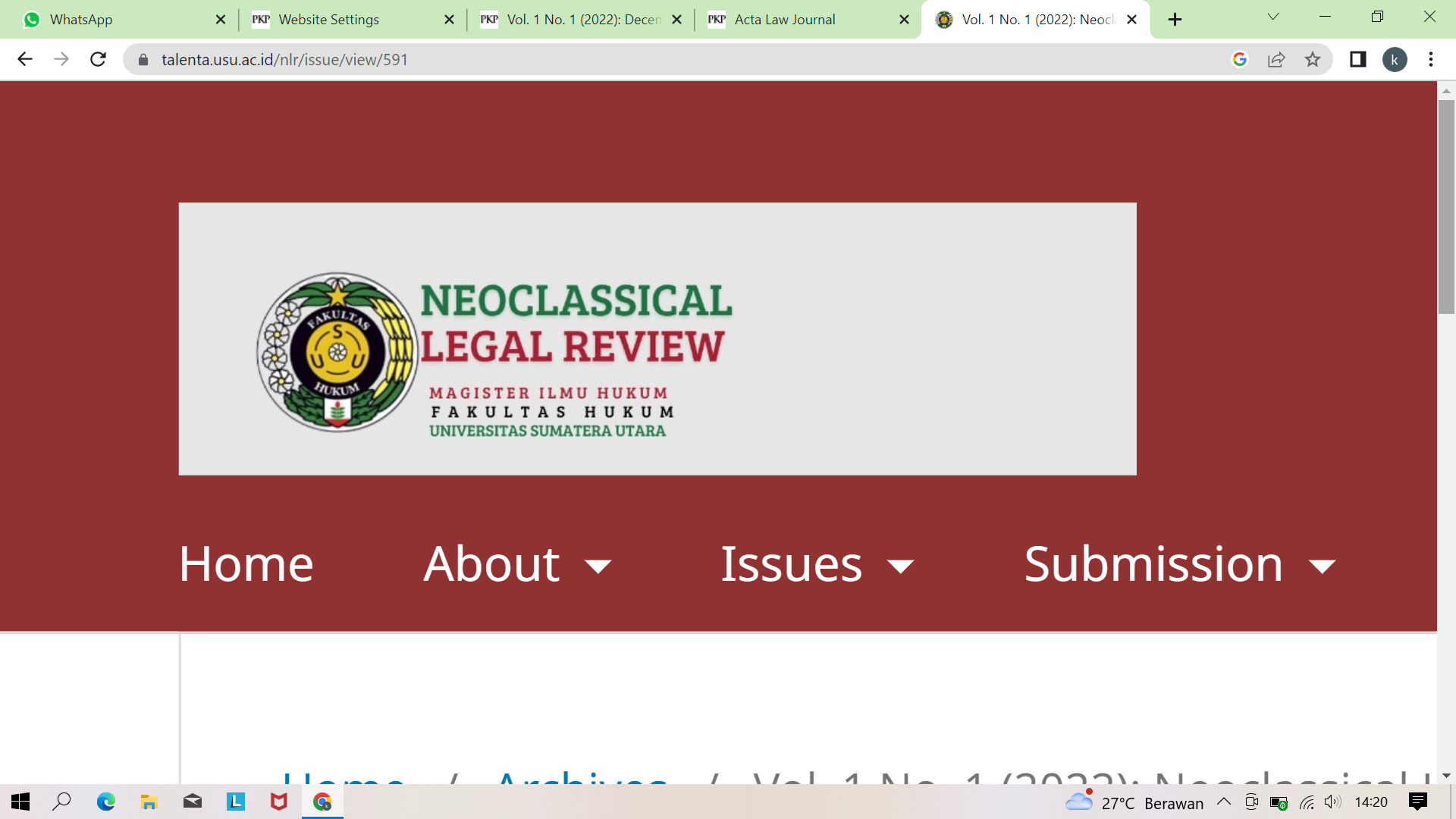Open Chrome three-dot menu
This screenshot has height=819, width=1456.
click(1431, 59)
